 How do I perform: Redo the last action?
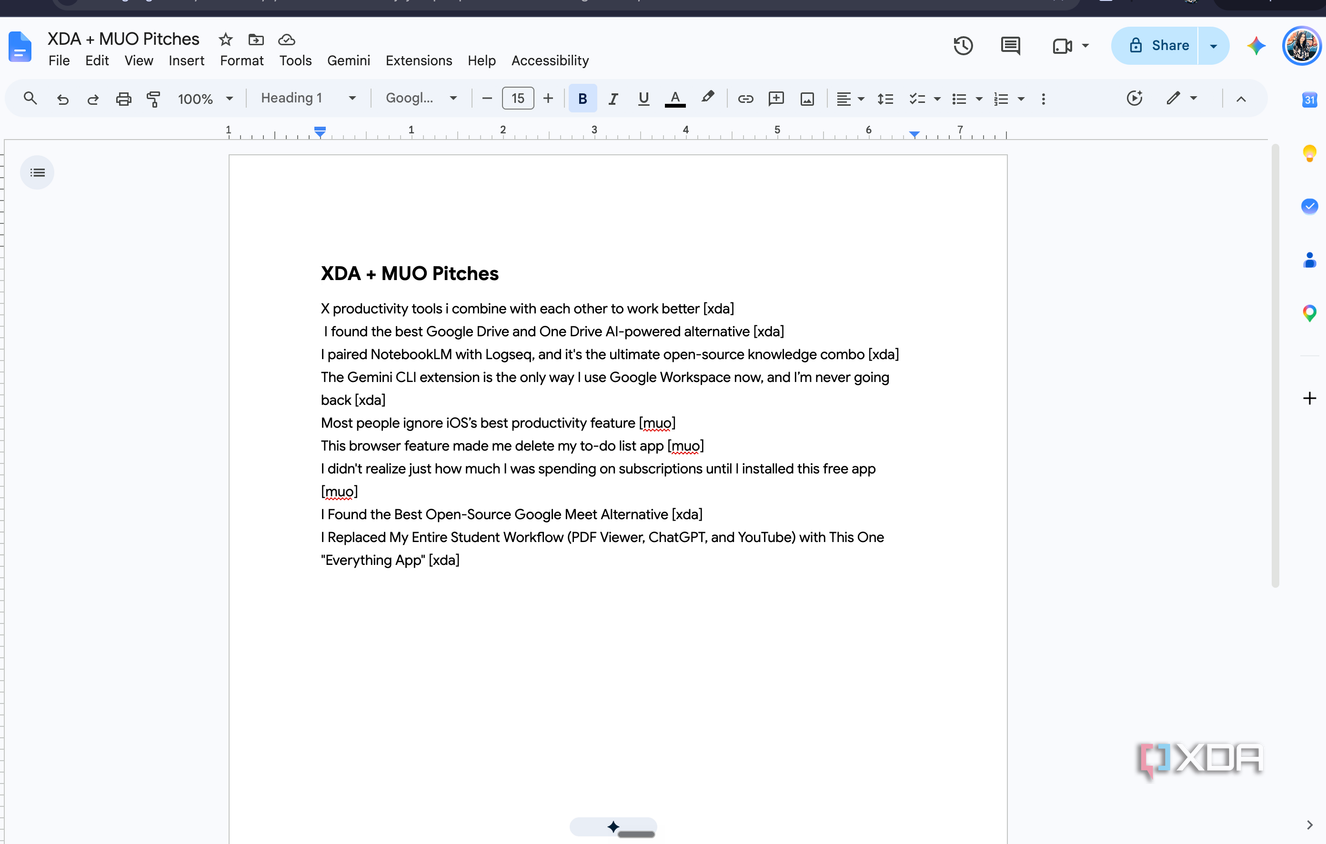coord(93,99)
